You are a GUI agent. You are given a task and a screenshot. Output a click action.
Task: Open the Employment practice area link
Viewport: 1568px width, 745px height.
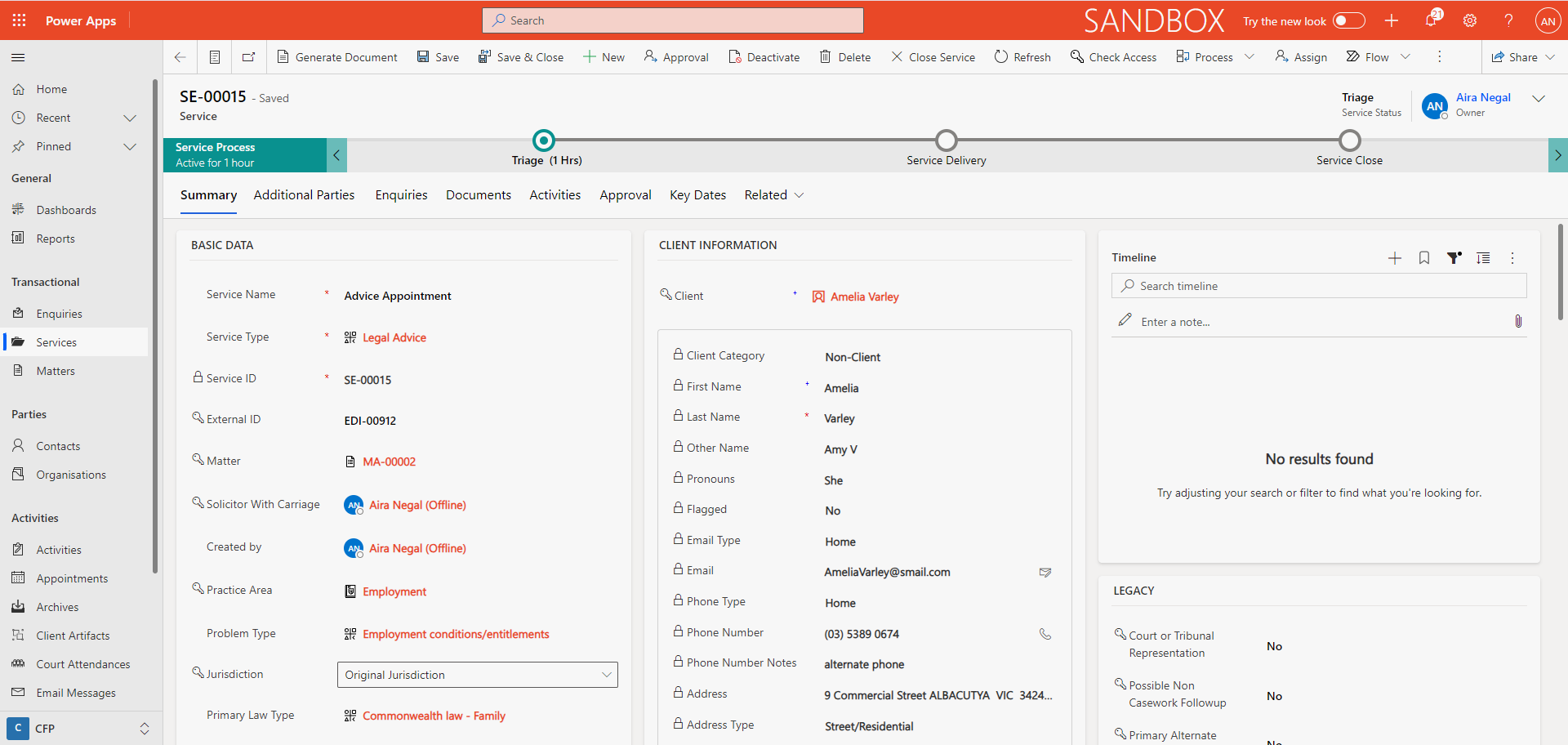[x=394, y=591]
